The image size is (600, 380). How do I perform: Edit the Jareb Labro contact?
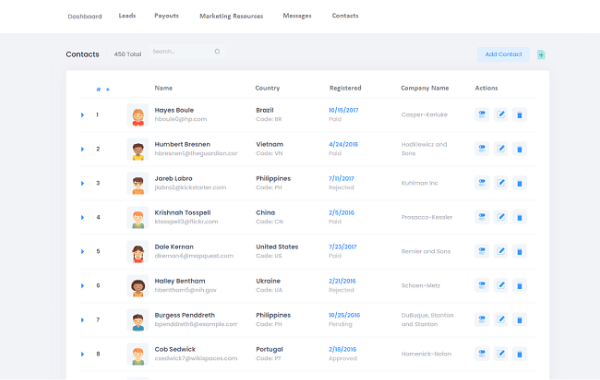pos(501,183)
